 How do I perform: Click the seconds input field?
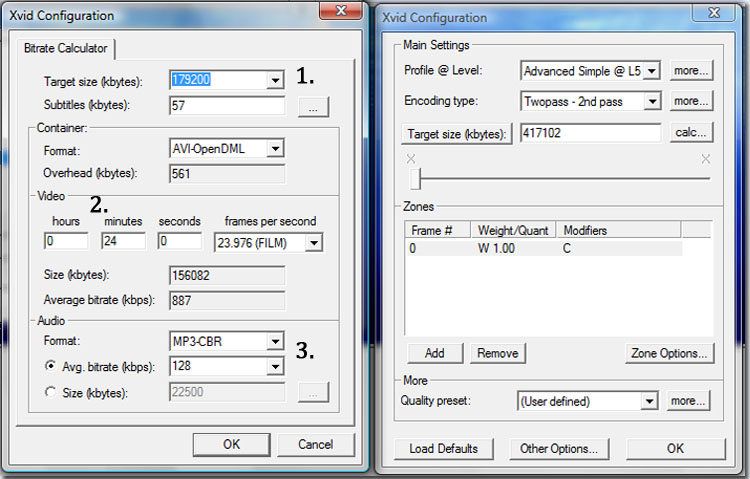tap(180, 241)
